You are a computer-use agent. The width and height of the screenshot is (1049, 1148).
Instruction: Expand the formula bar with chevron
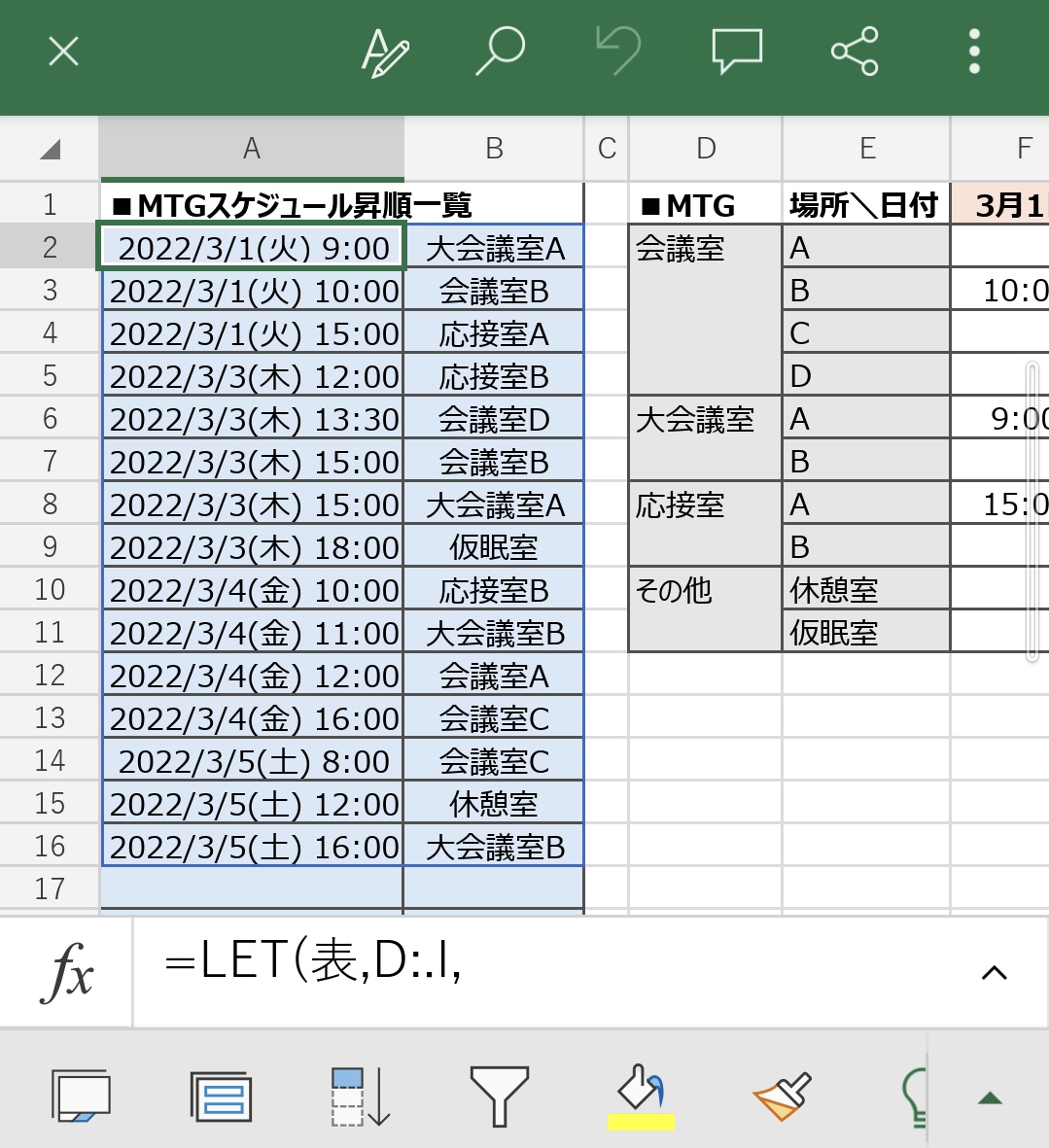click(994, 973)
